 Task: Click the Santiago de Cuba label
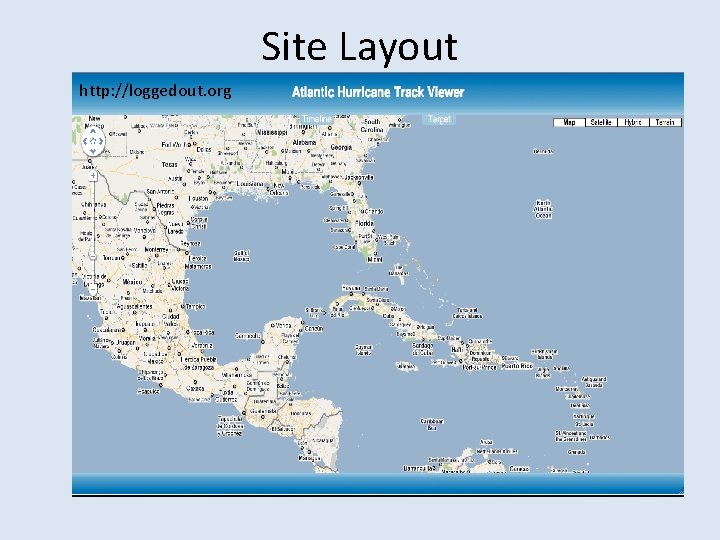point(422,349)
